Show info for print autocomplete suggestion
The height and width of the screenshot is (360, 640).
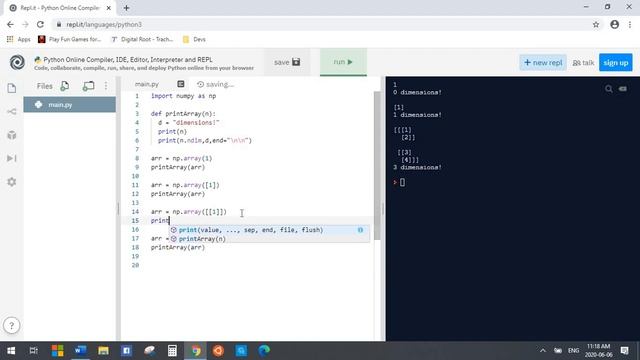point(360,230)
